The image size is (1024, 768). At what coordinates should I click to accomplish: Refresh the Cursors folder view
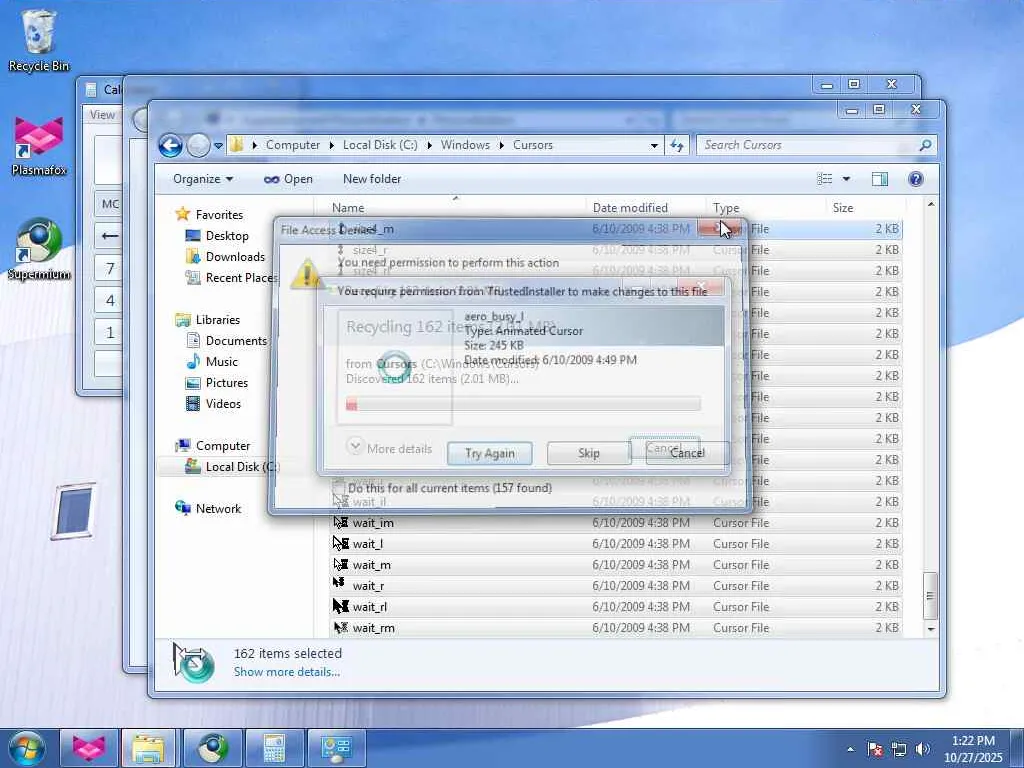click(677, 146)
